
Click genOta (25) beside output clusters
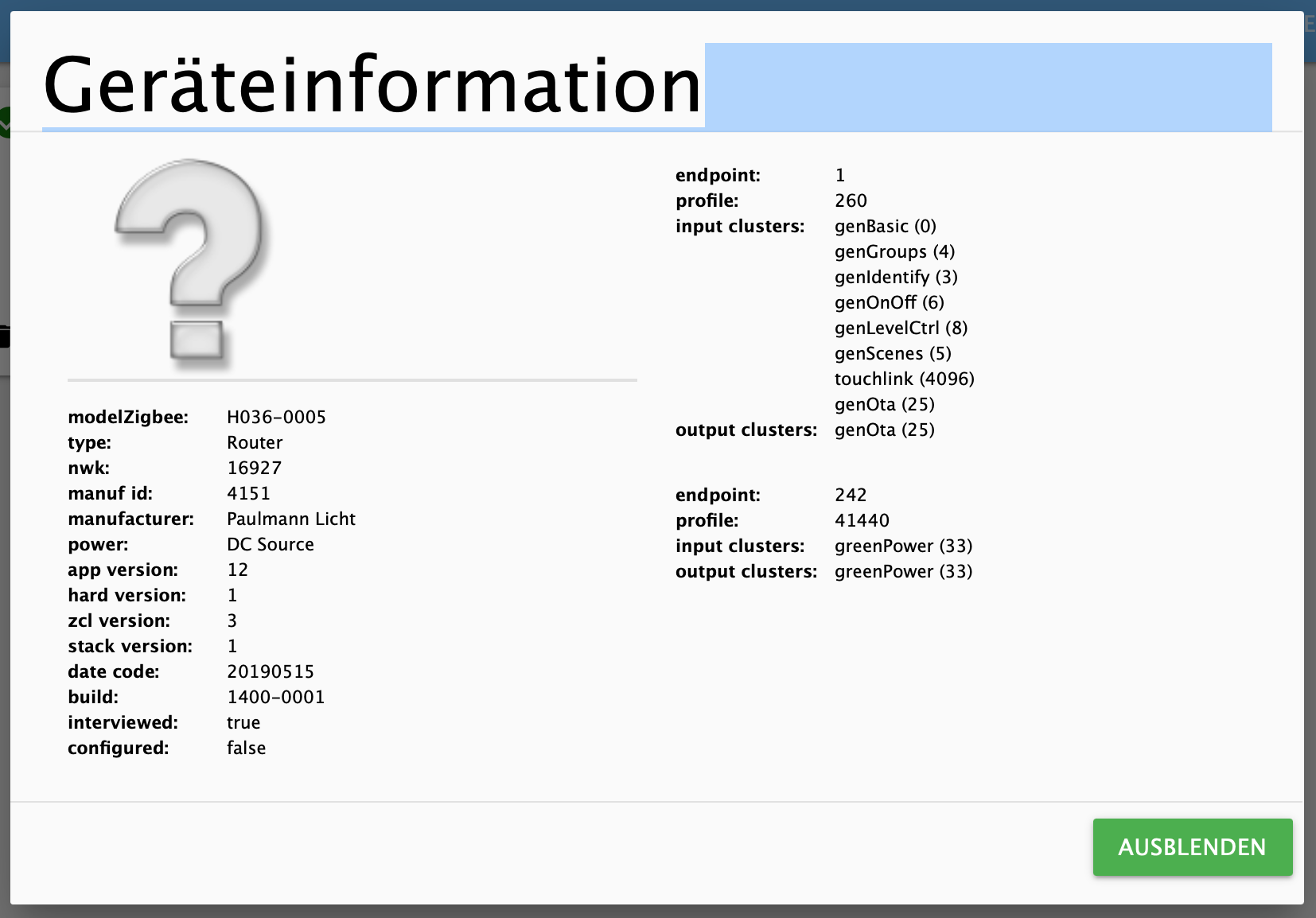(x=885, y=430)
